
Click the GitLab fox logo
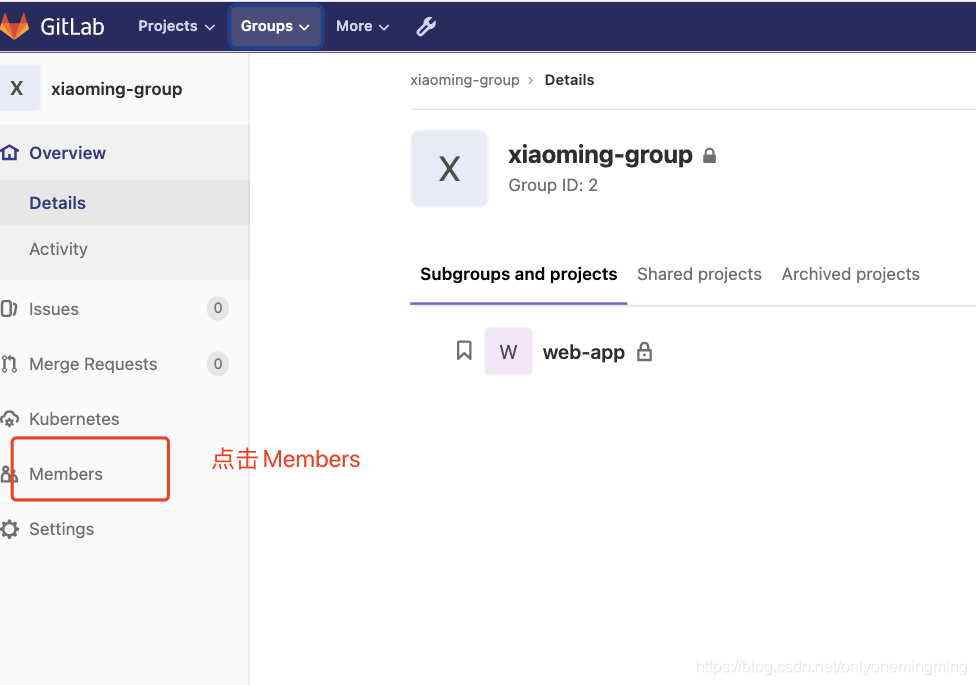(14, 26)
